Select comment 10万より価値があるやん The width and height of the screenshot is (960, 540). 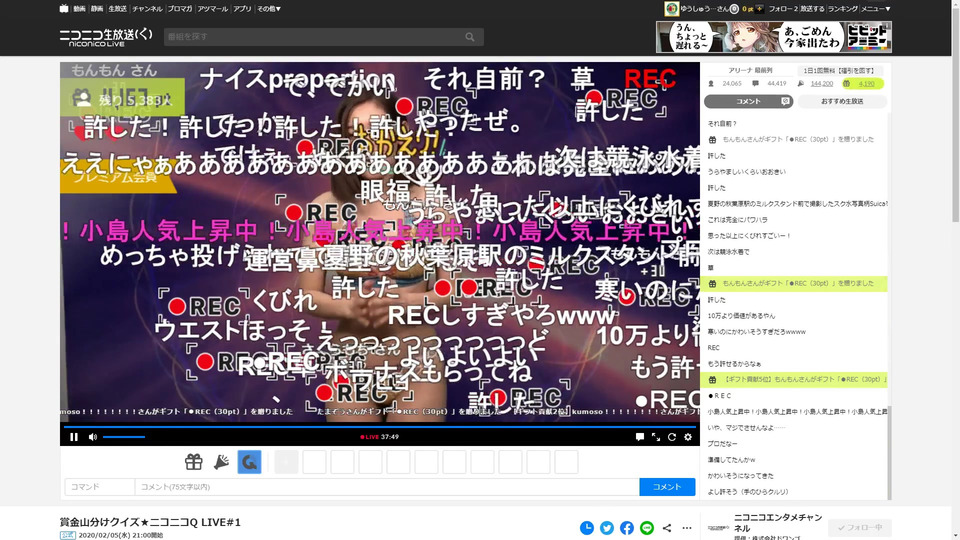click(x=741, y=316)
